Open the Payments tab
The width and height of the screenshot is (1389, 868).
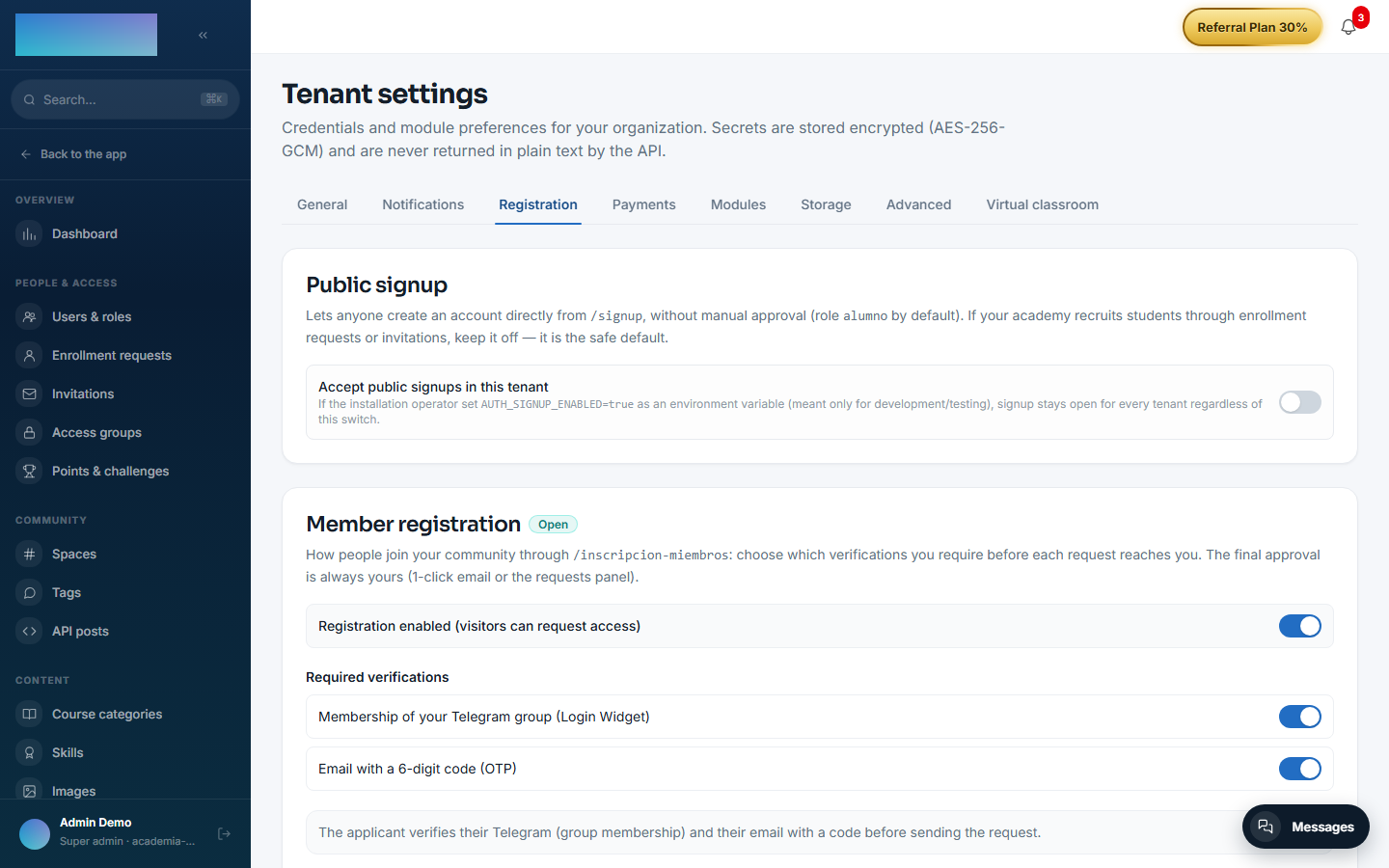pyautogui.click(x=644, y=204)
